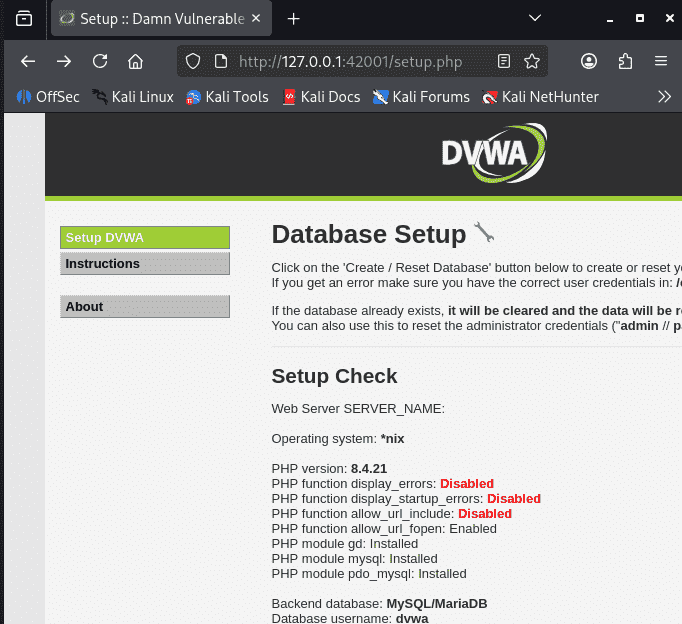Open the Kali Docs bookmark

tap(321, 97)
